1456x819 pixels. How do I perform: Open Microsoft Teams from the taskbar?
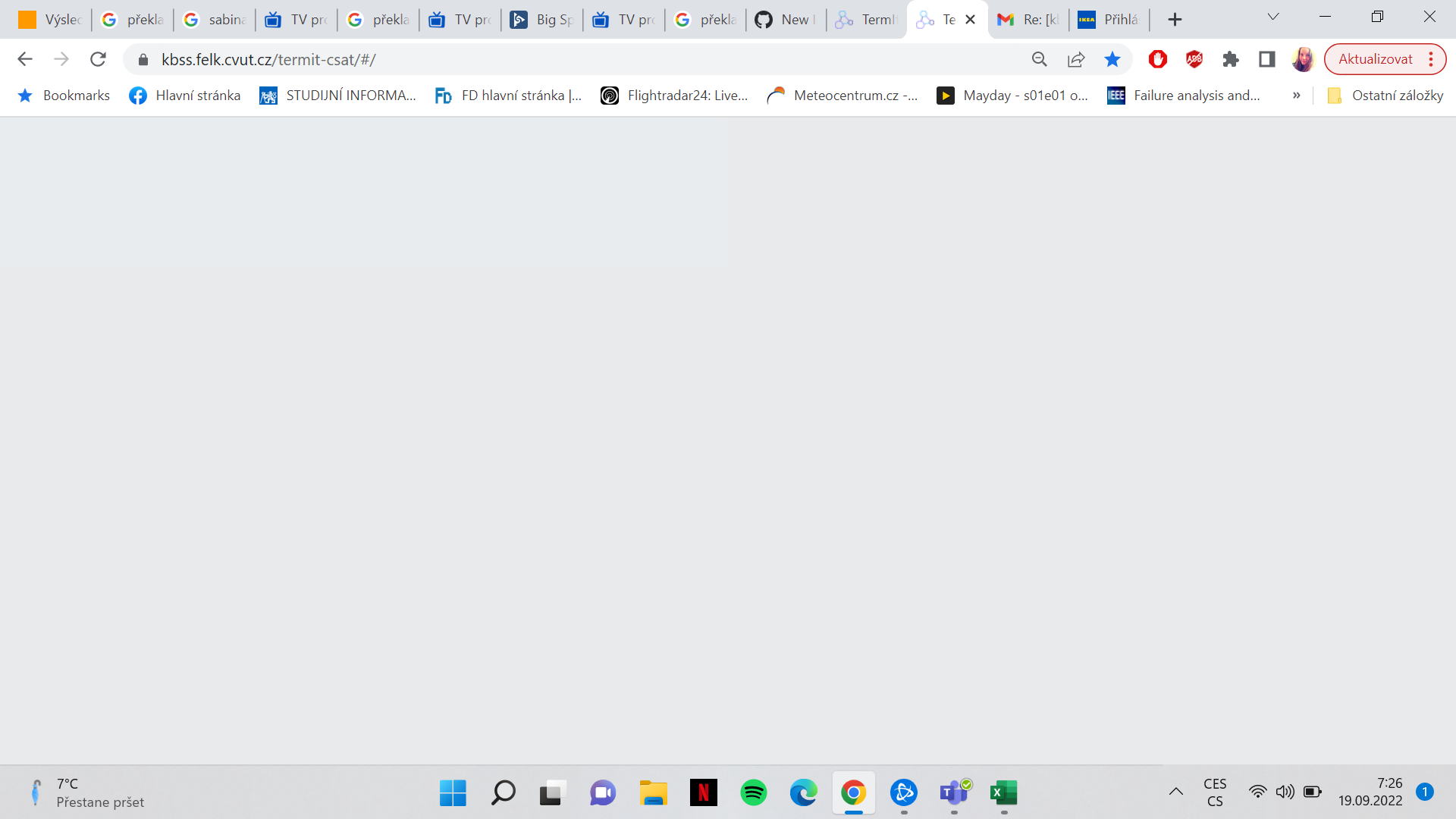954,793
